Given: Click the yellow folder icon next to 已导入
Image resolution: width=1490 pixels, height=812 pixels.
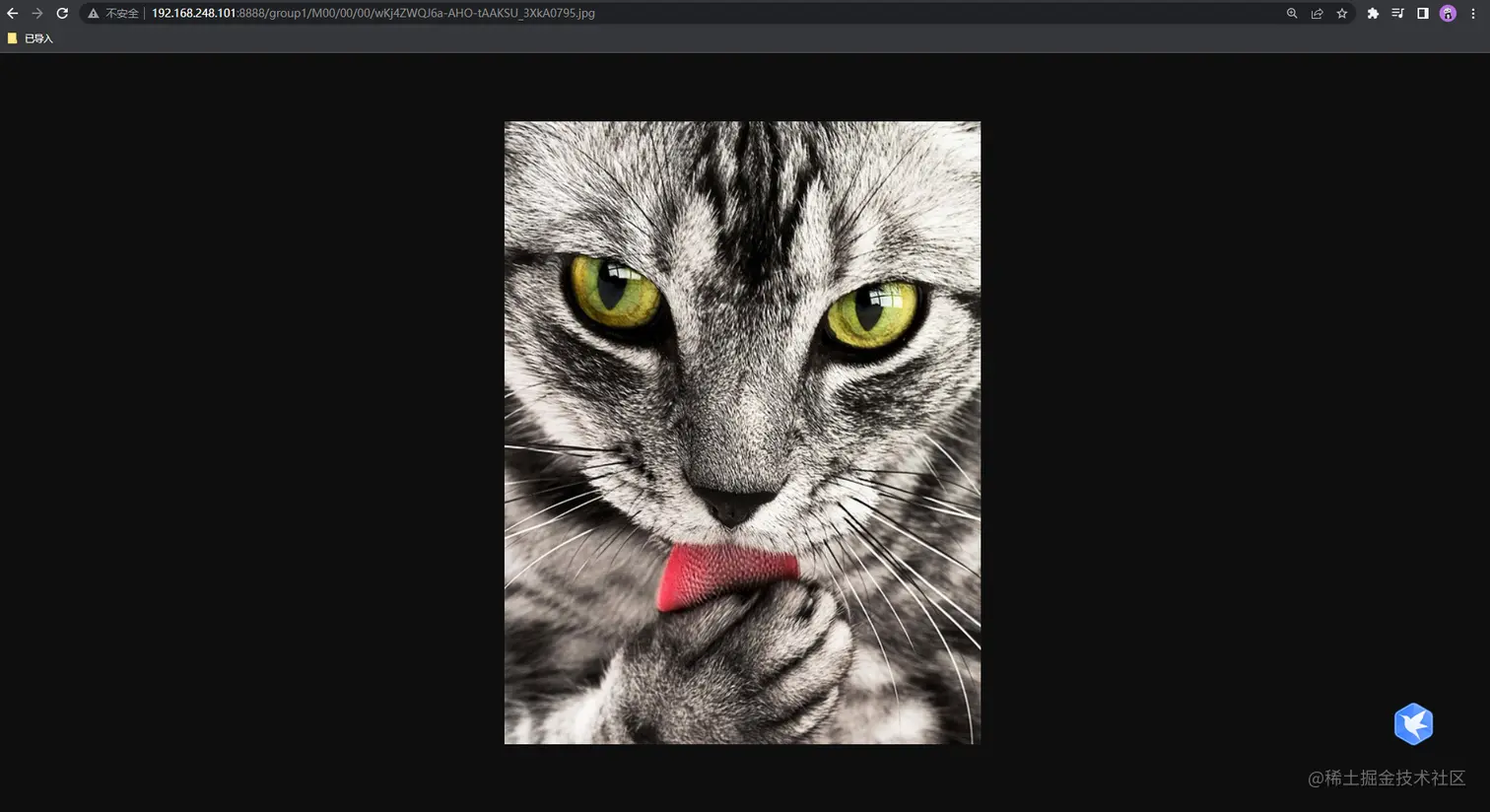Looking at the screenshot, I should click(12, 37).
